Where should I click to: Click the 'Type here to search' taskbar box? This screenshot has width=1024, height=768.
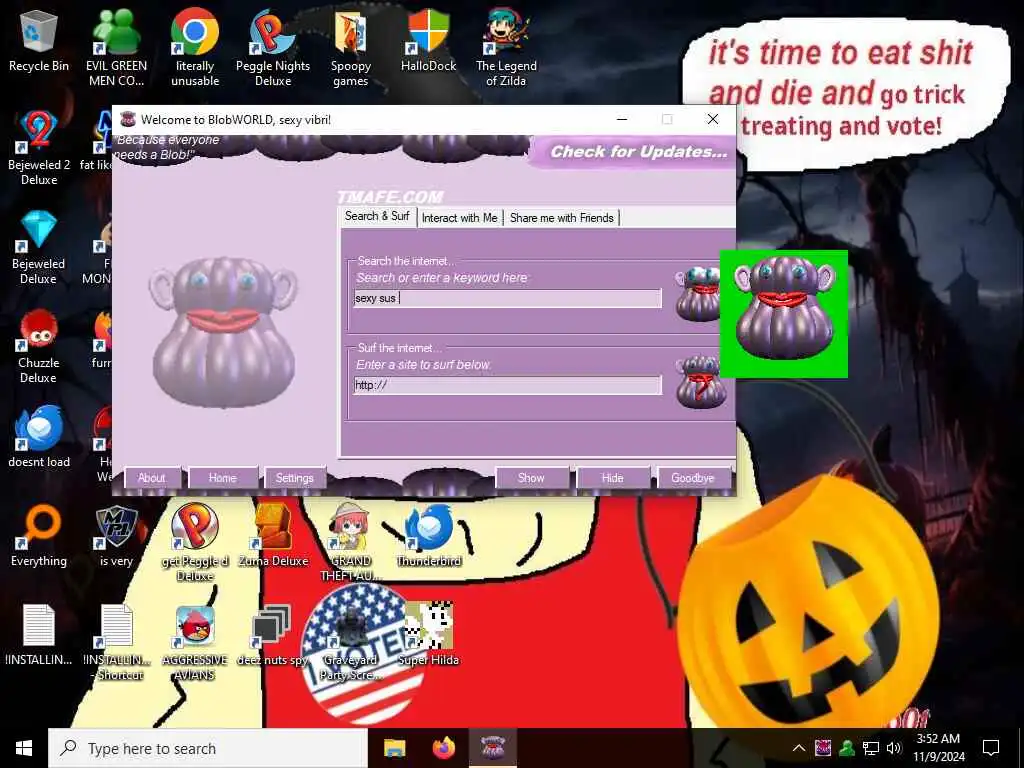pos(208,748)
